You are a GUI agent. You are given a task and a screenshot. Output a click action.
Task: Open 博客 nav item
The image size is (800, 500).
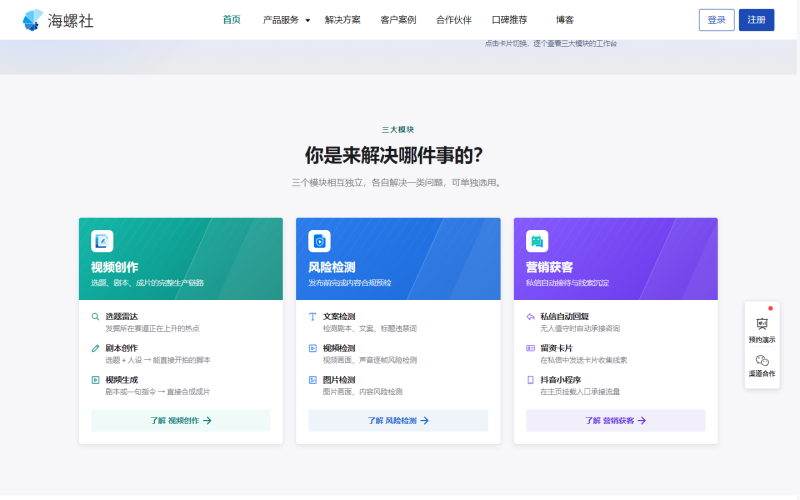point(565,20)
